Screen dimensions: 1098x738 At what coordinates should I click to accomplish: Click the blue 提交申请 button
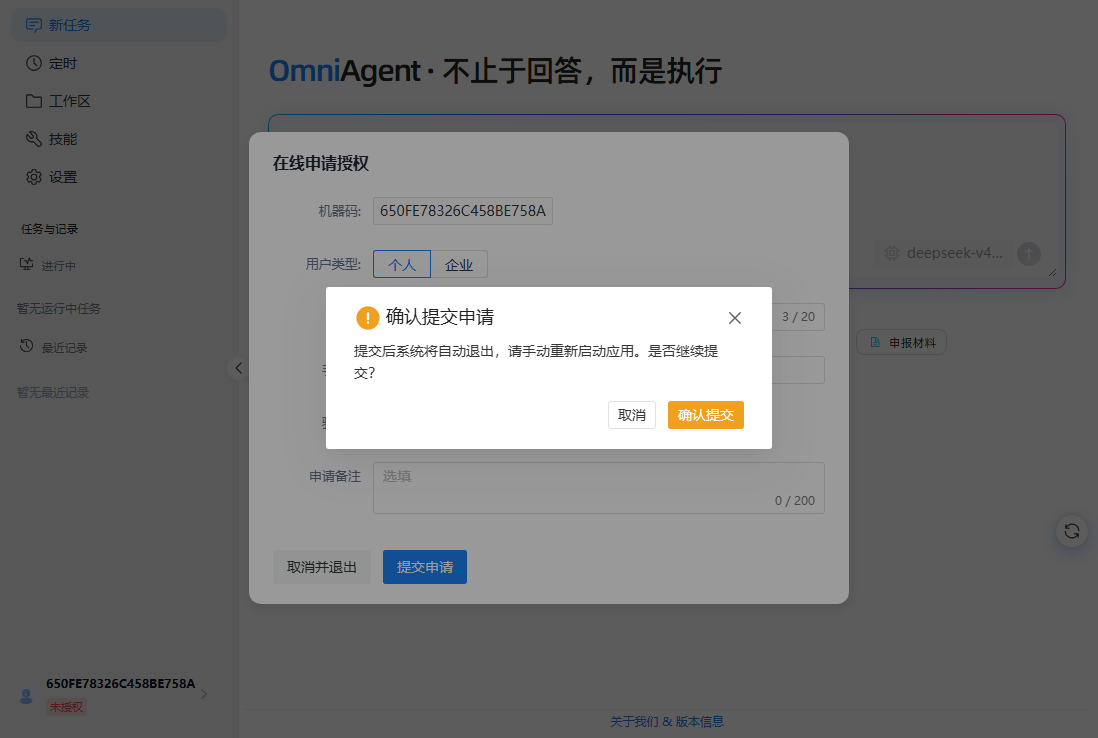(x=425, y=566)
